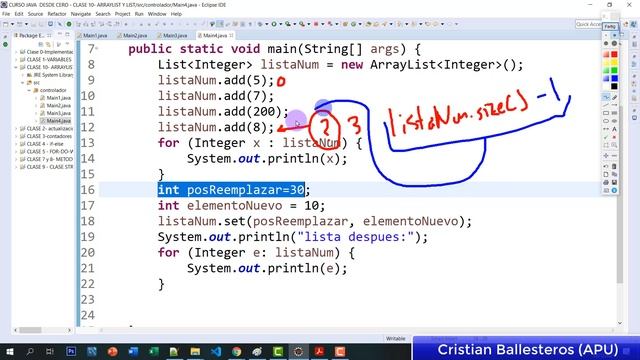640x360 pixels.
Task: Select the straight line tool in drawing palette
Action: click(x=606, y=104)
